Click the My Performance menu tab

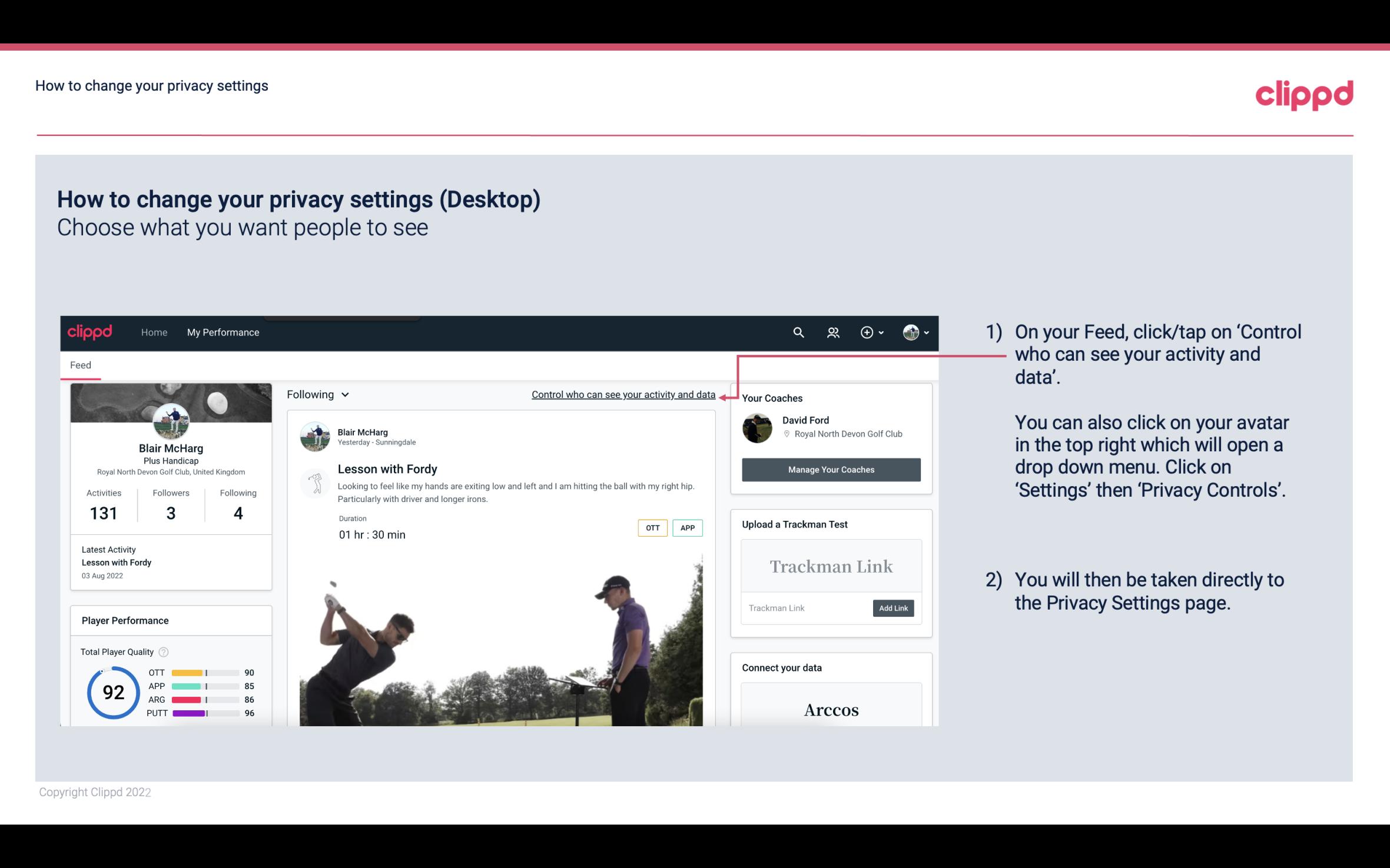pos(222,331)
